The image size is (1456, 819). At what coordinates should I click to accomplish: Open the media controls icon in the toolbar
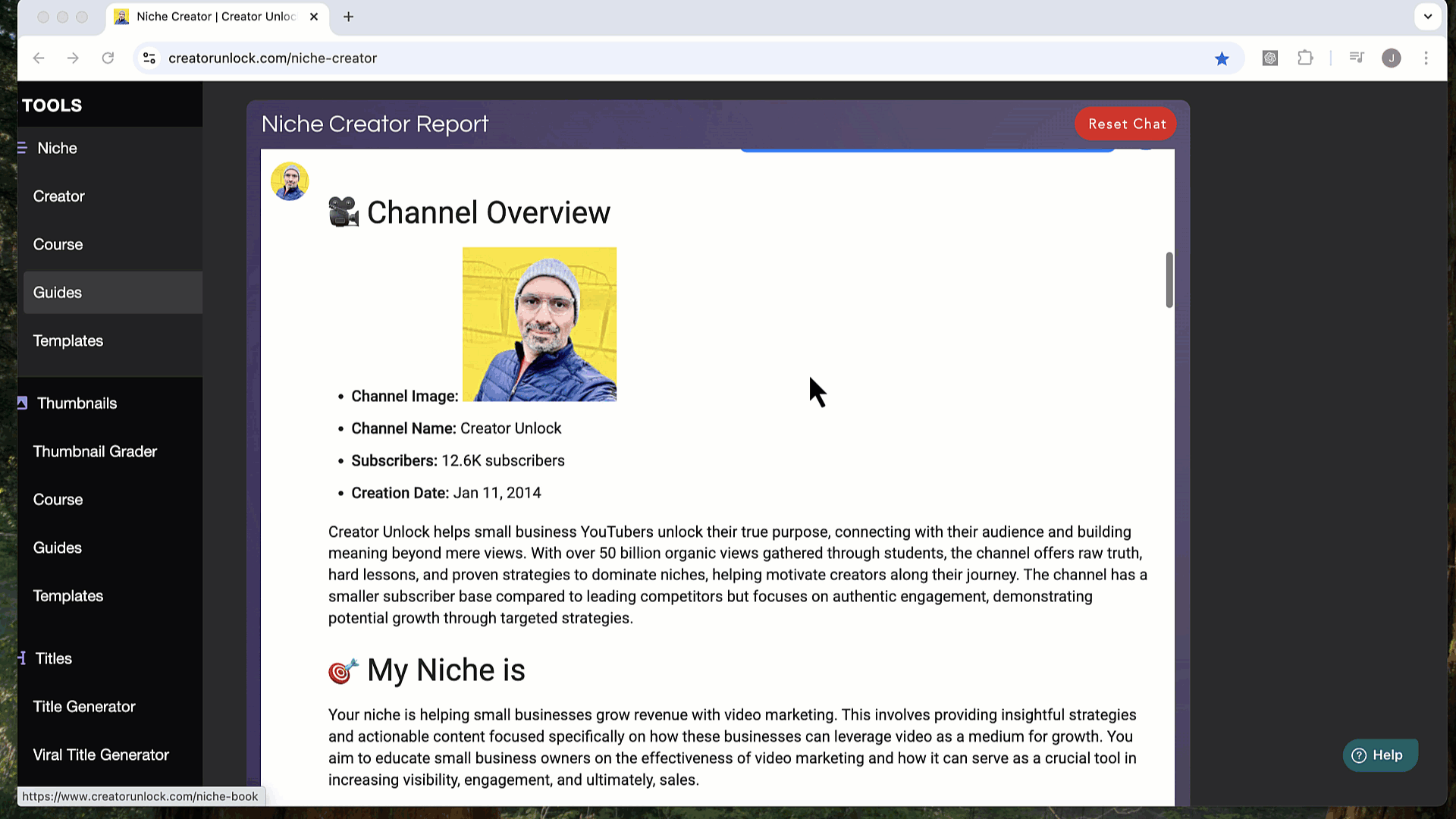(x=1357, y=58)
